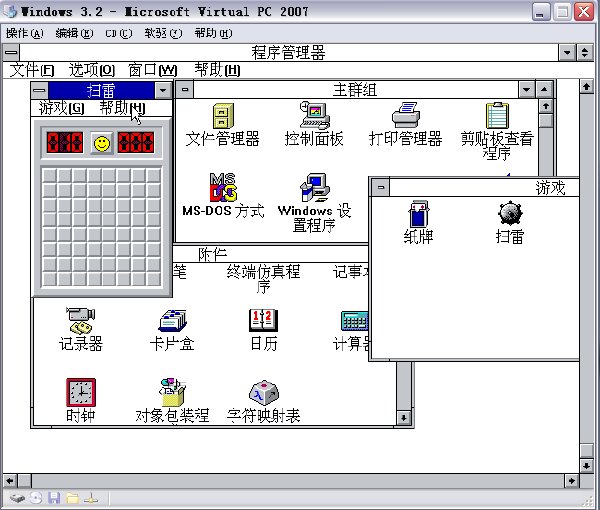Open Program Manager 选项(O) menu

92,70
